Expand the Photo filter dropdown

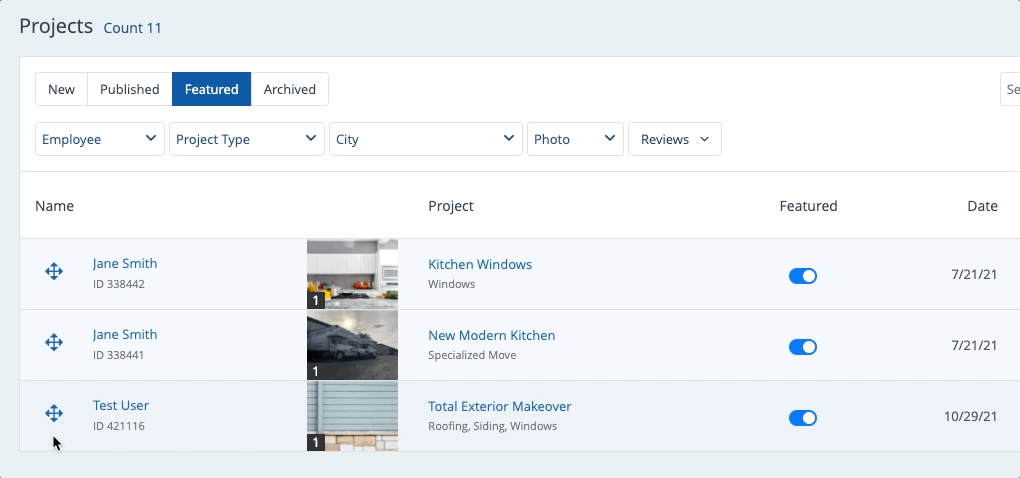coord(575,140)
